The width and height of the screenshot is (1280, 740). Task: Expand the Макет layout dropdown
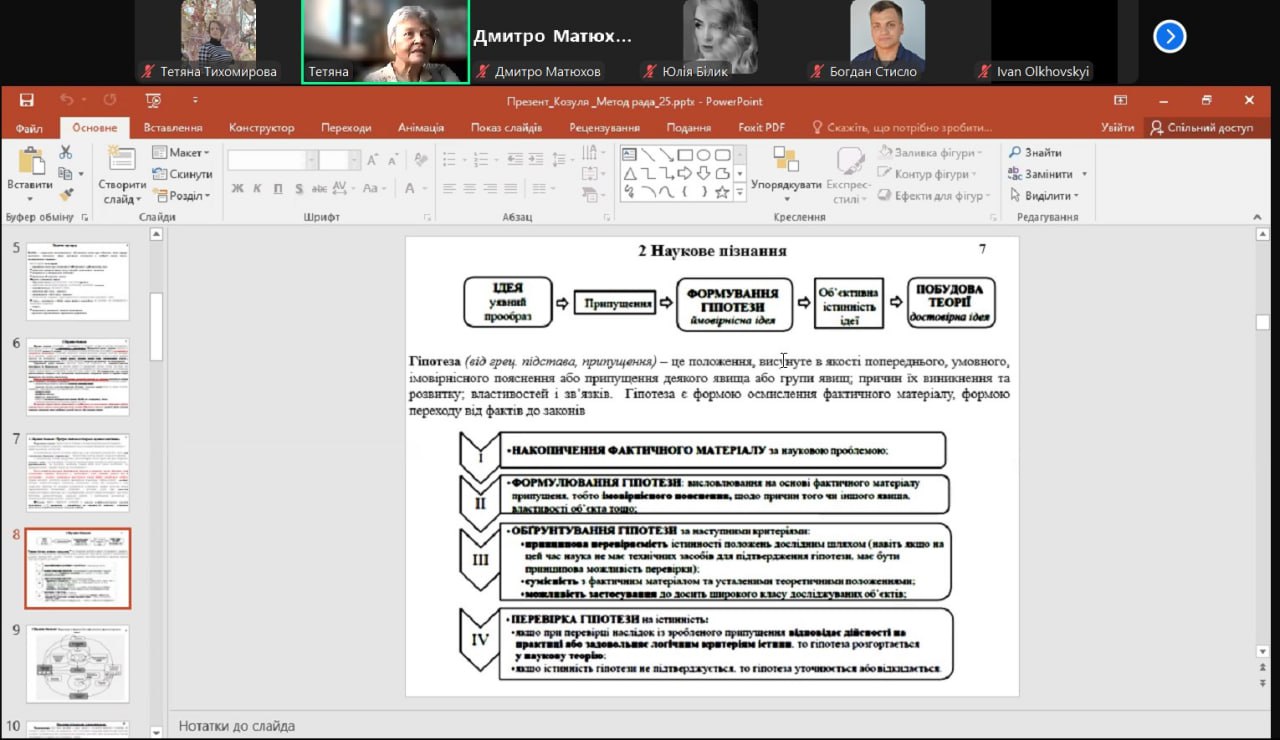181,153
